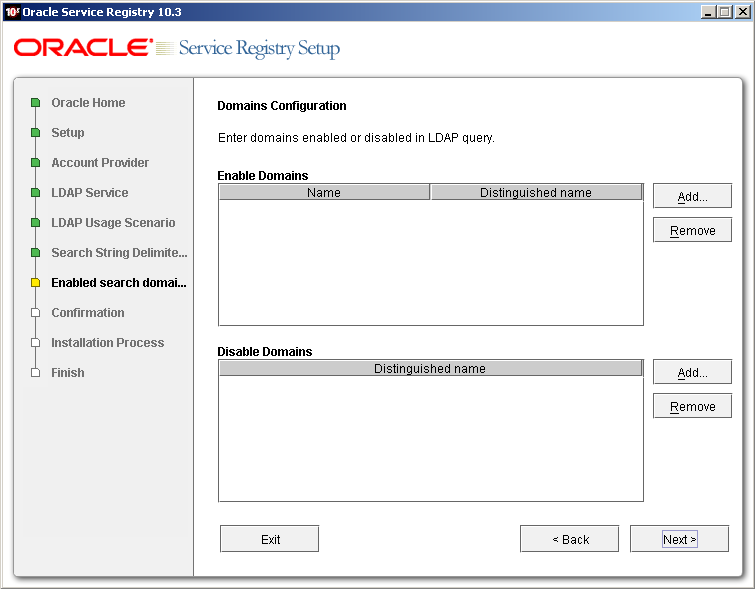Minimize the Oracle Service Registry window
The width and height of the screenshot is (755, 589).
pyautogui.click(x=707, y=12)
